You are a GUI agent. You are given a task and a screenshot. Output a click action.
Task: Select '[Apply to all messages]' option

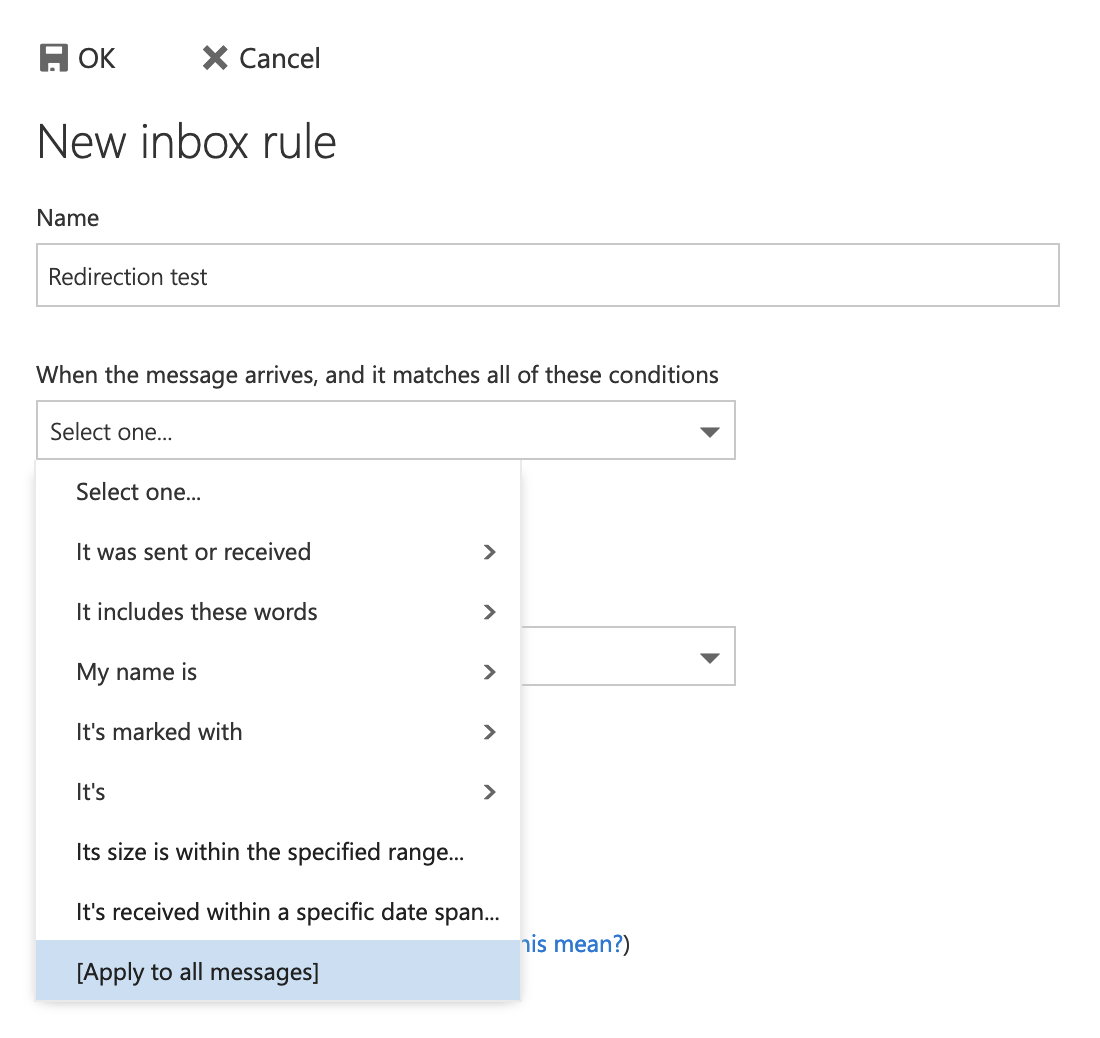(x=198, y=972)
